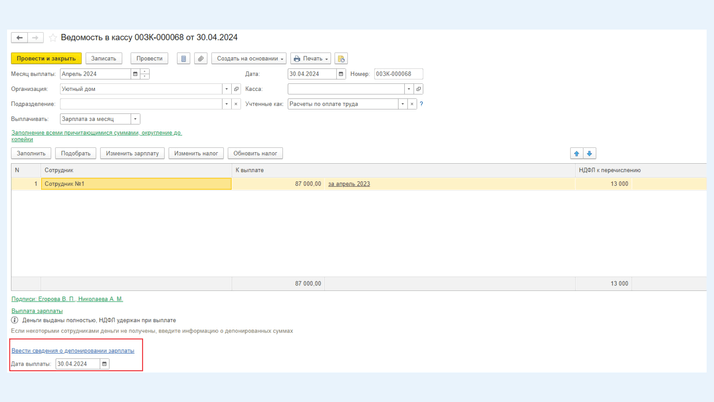The width and height of the screenshot is (714, 402).
Task: Clear the Подразделение field with x icon
Action: tap(236, 104)
